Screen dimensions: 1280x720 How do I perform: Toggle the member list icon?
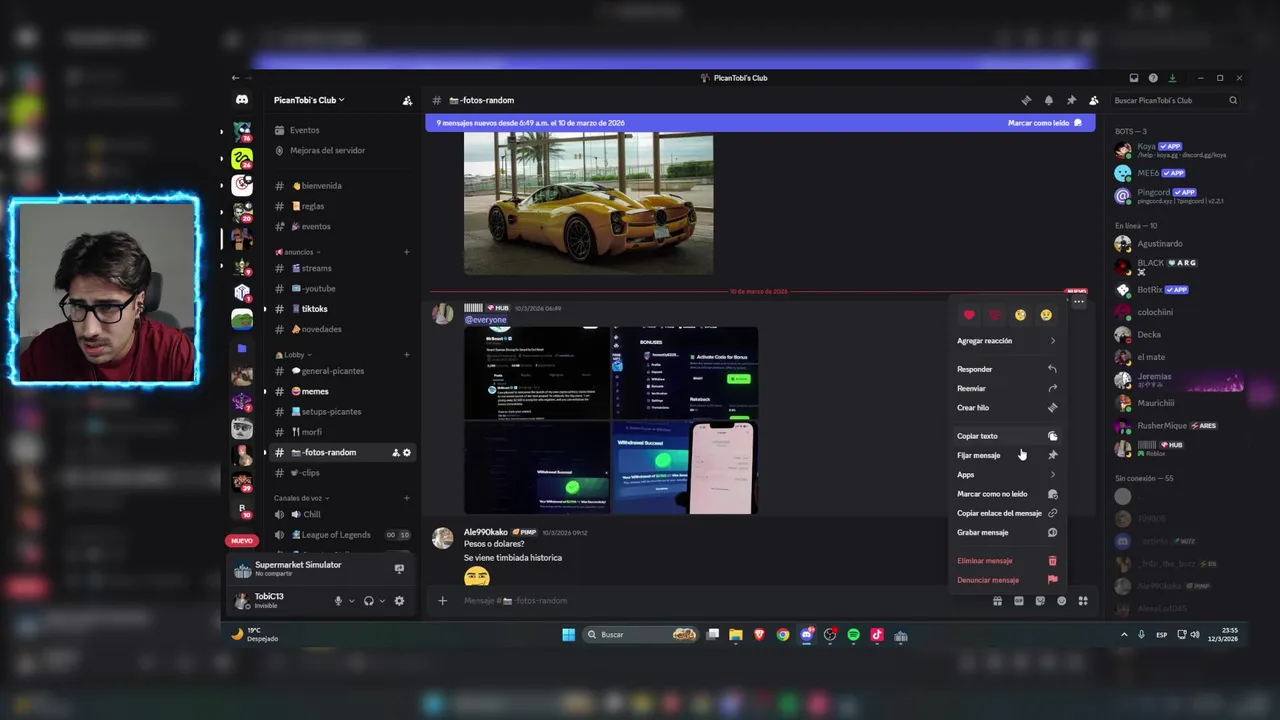pyautogui.click(x=1093, y=100)
